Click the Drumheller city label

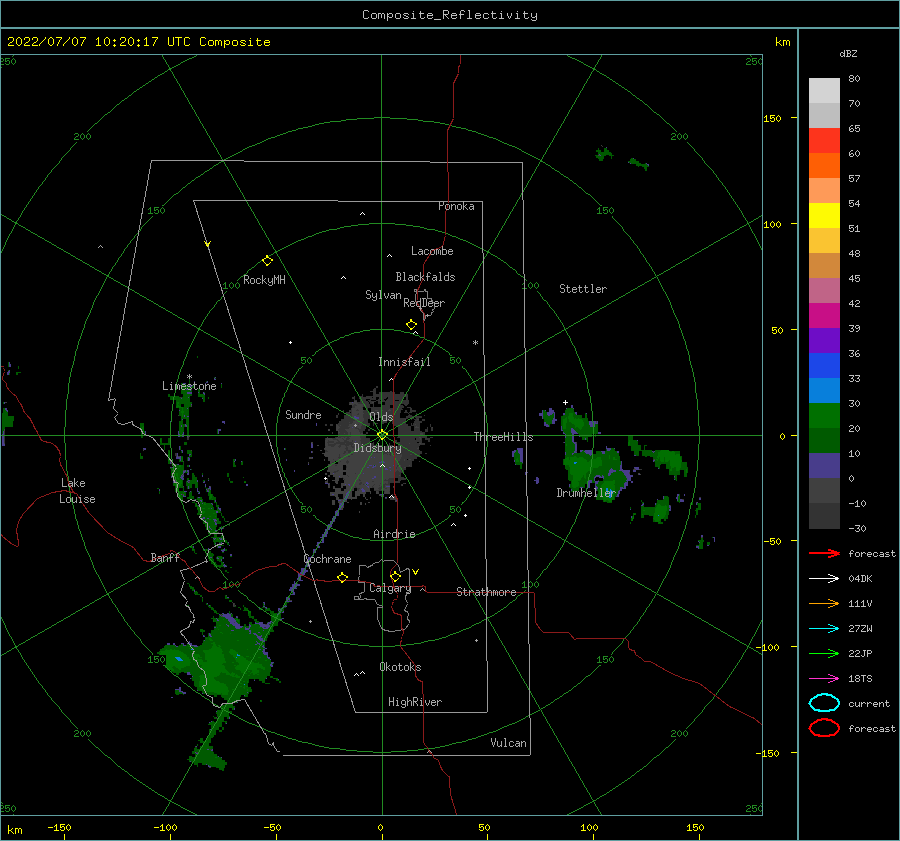coord(586,493)
